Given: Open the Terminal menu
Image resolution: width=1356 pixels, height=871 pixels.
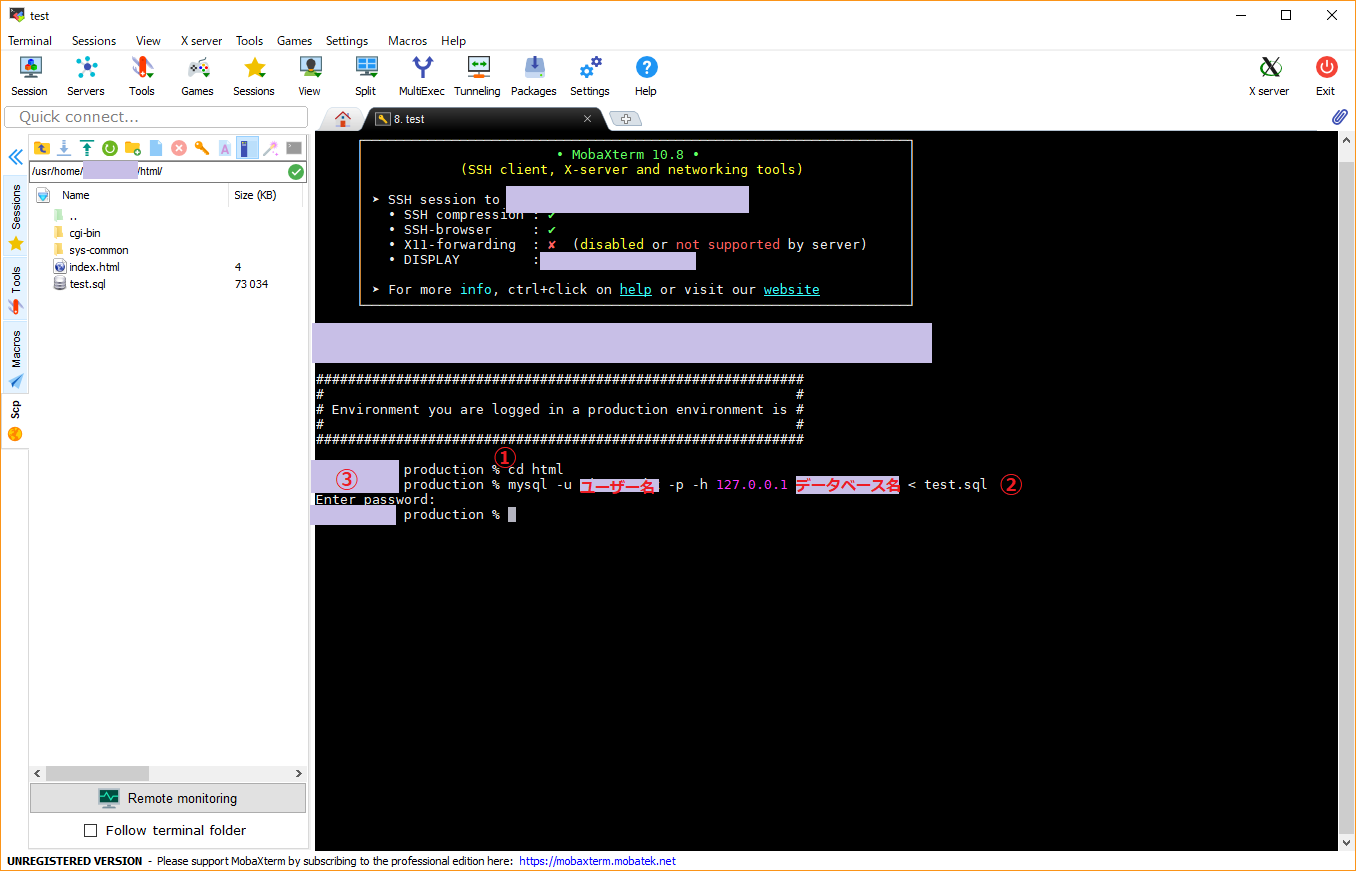Looking at the screenshot, I should coord(30,41).
